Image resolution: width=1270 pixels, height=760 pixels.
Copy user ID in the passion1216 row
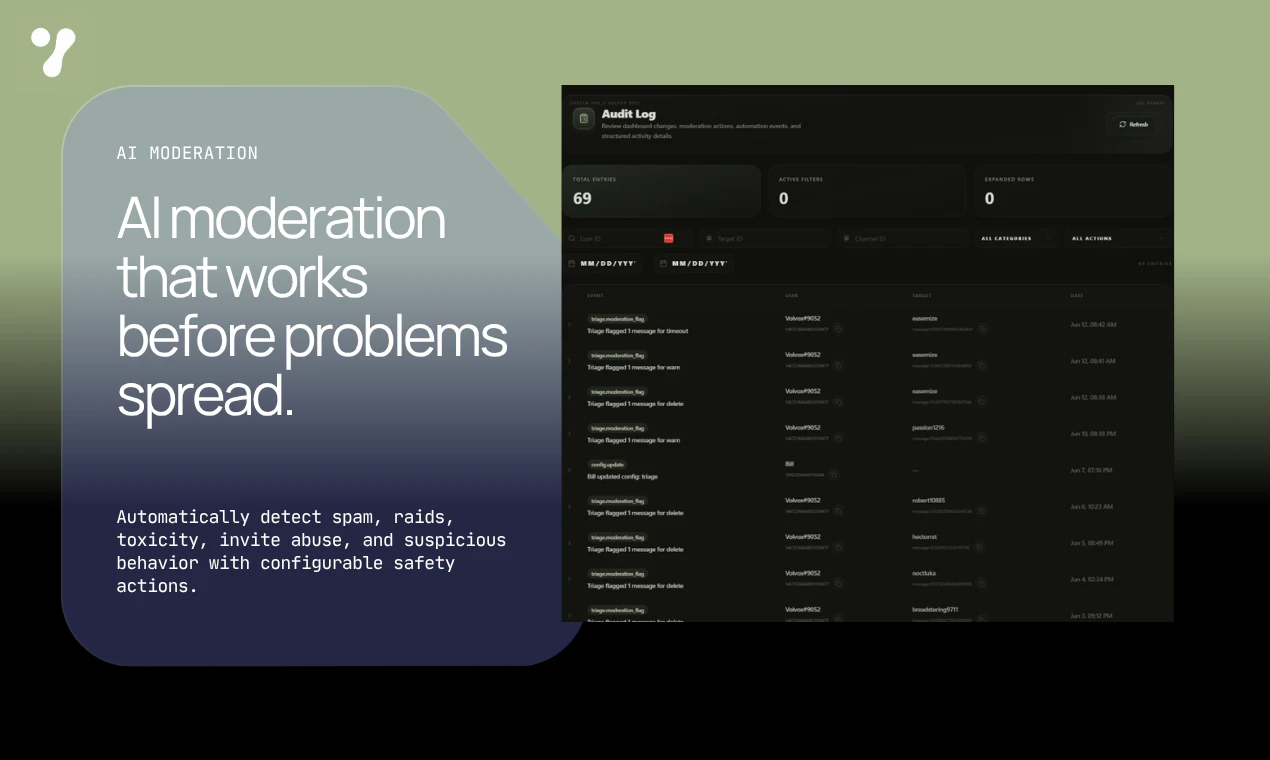[838, 438]
